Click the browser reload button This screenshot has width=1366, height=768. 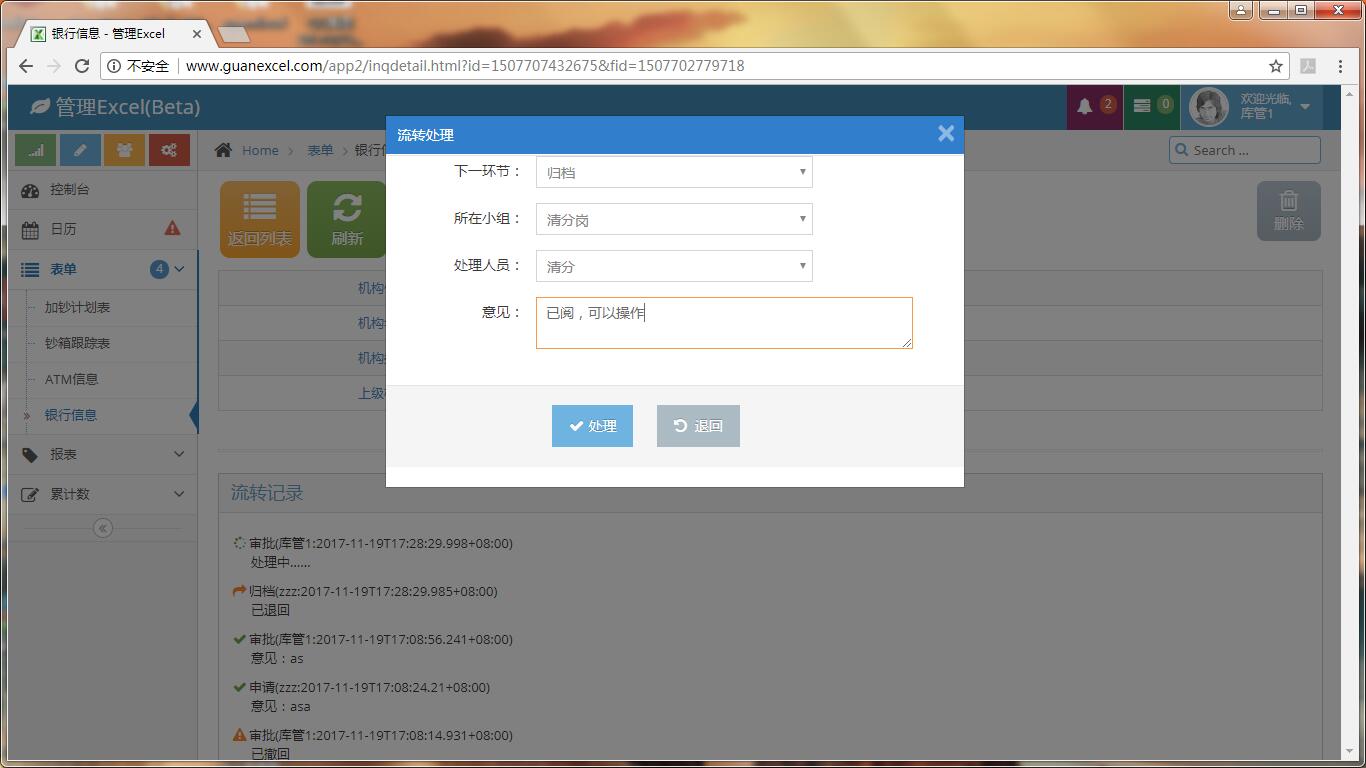click(x=82, y=66)
